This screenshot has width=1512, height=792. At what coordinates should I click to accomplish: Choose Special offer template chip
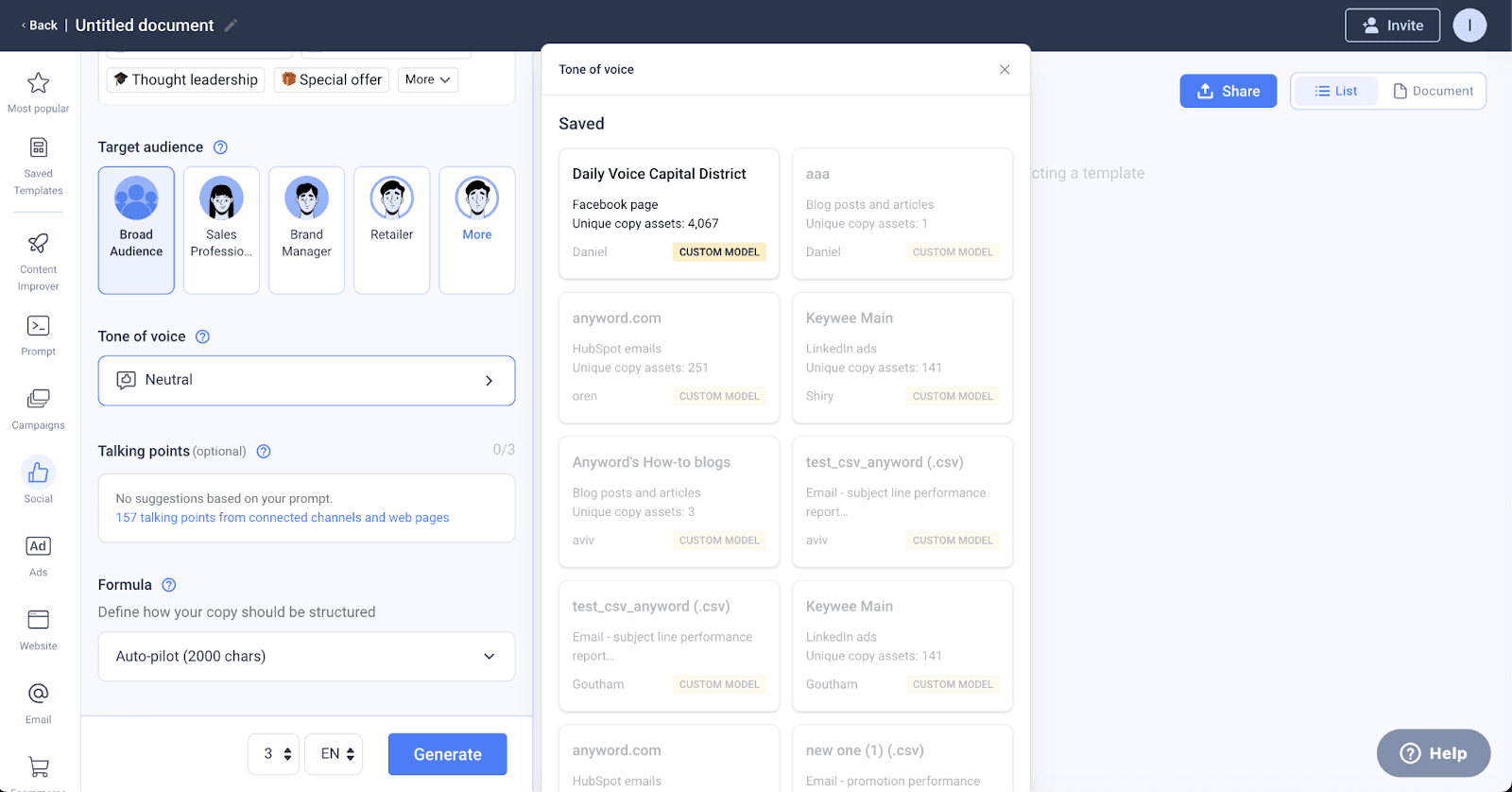[x=332, y=79]
